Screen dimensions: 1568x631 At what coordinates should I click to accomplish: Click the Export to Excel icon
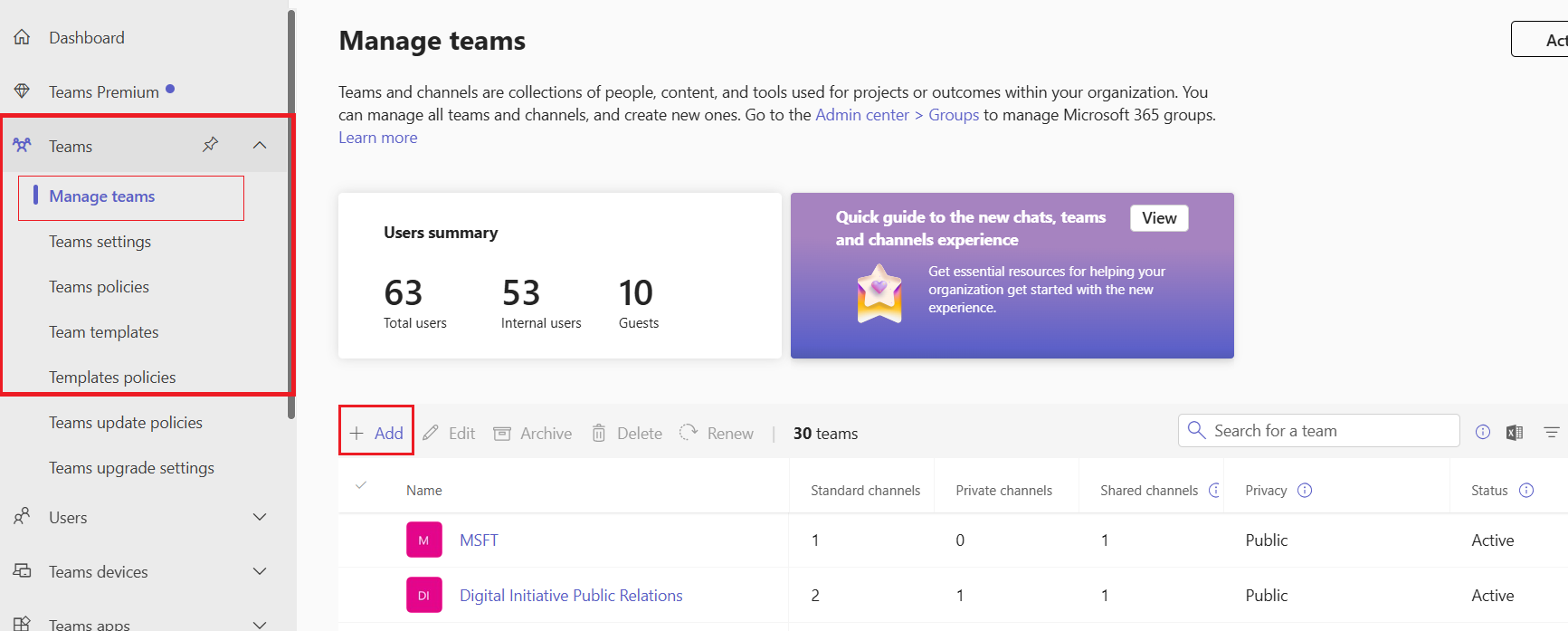click(1514, 433)
